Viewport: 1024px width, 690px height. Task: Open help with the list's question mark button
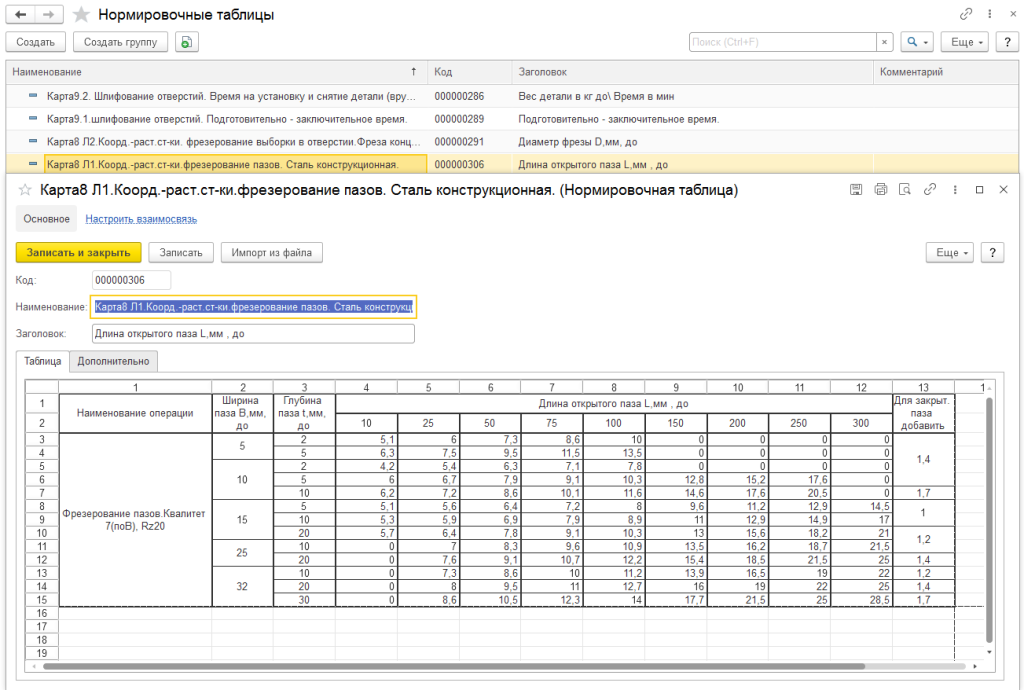point(1006,42)
